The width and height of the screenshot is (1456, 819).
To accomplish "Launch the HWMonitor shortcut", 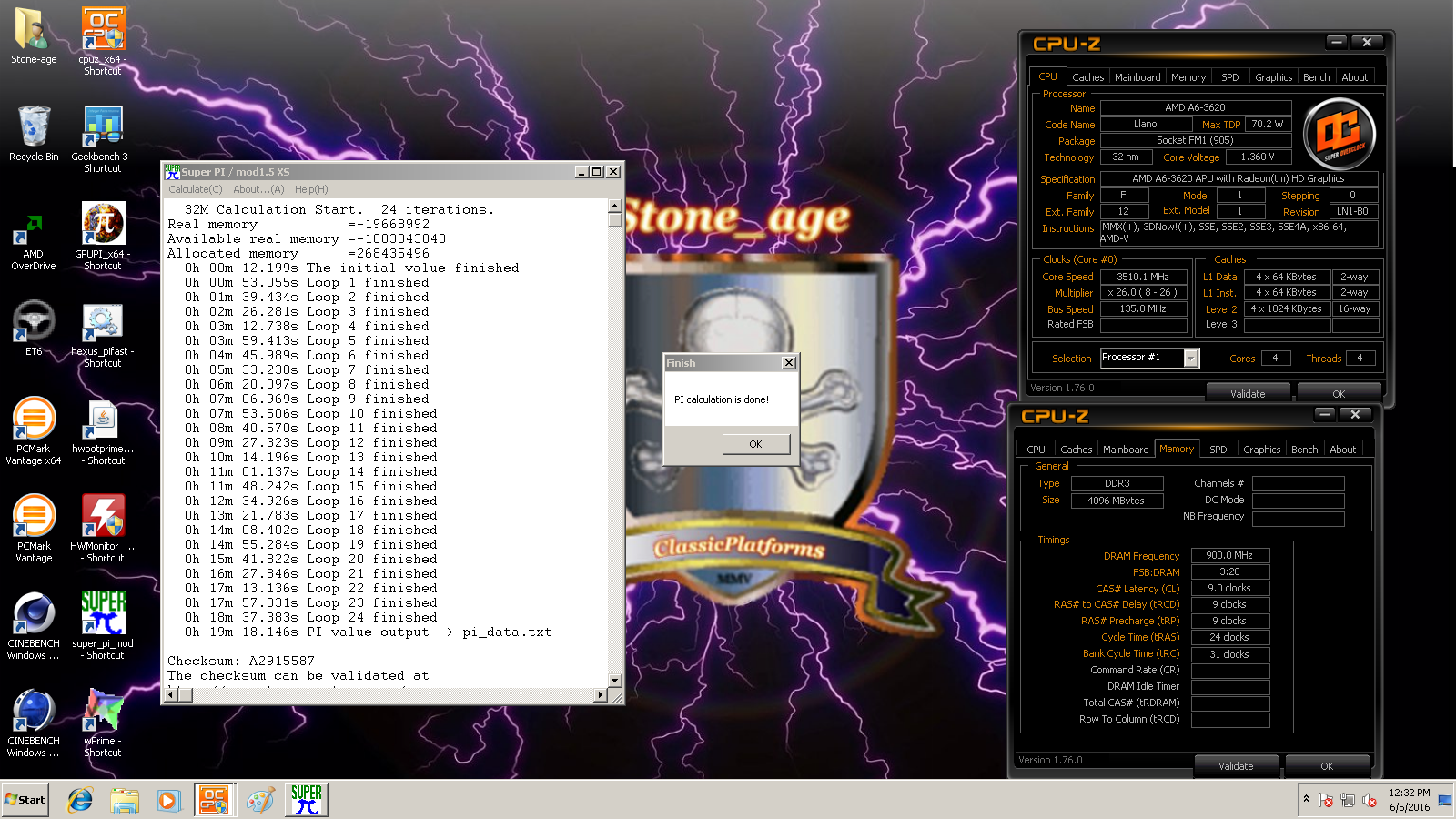I will click(x=103, y=529).
